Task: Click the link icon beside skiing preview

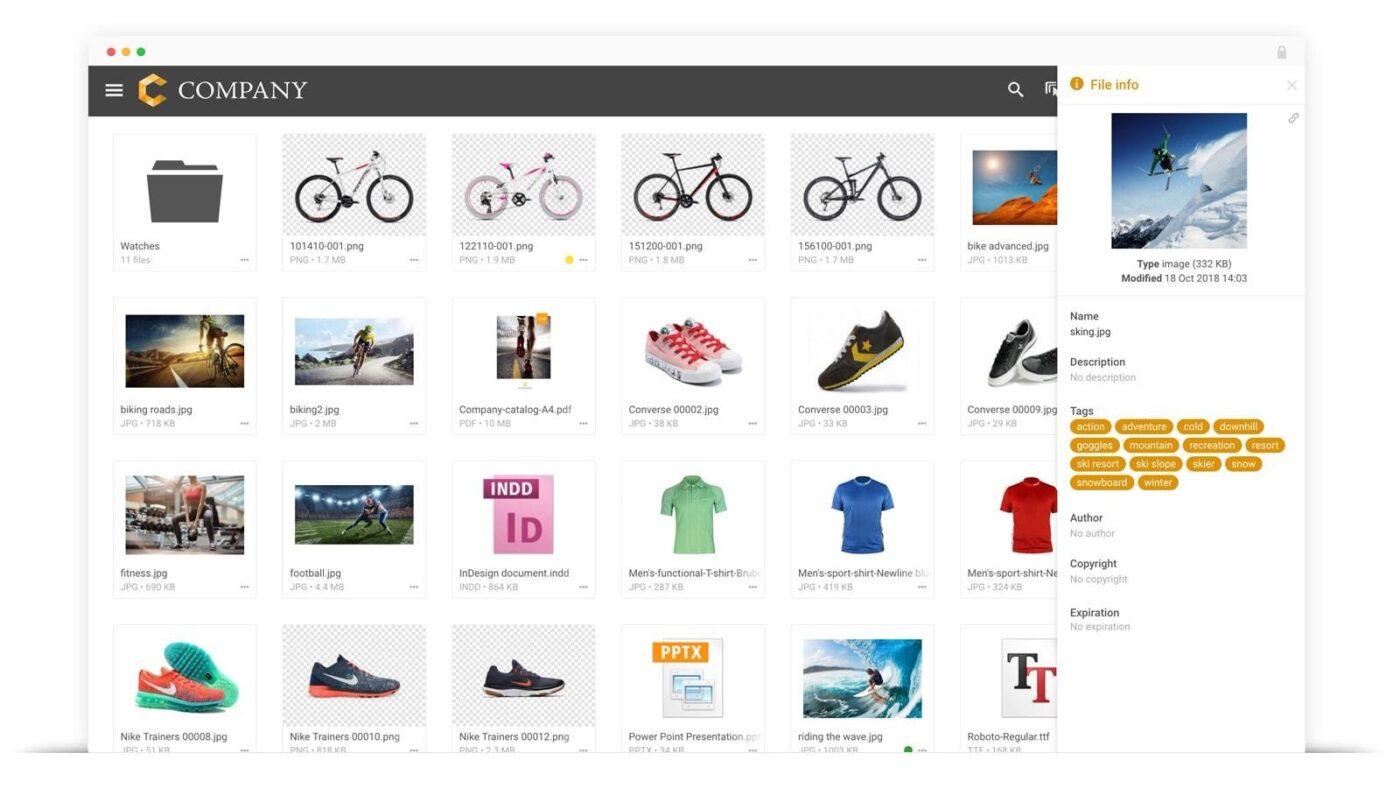Action: [1293, 118]
